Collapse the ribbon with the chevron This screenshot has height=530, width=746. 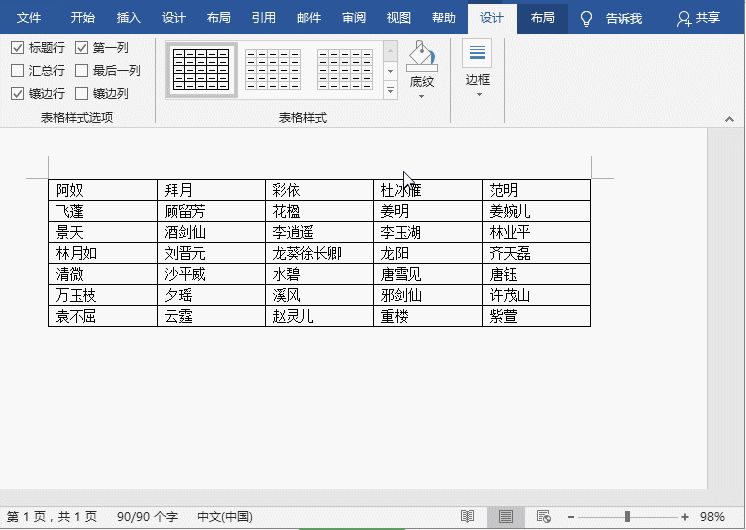click(729, 119)
